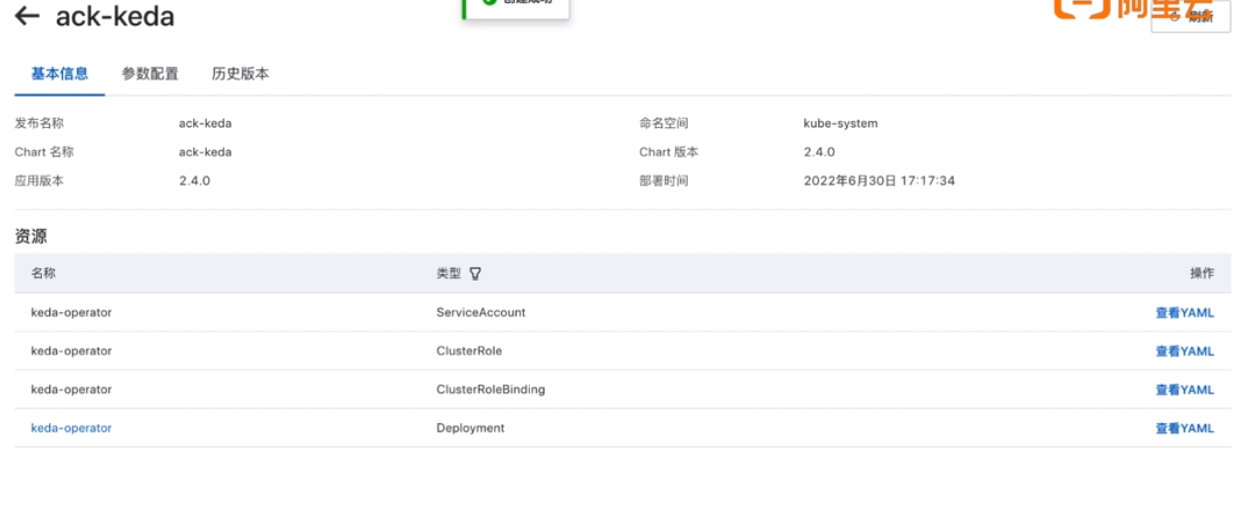Select the ack-keda 发布名称 value
Screen dimensions: 1252x514
tap(205, 123)
